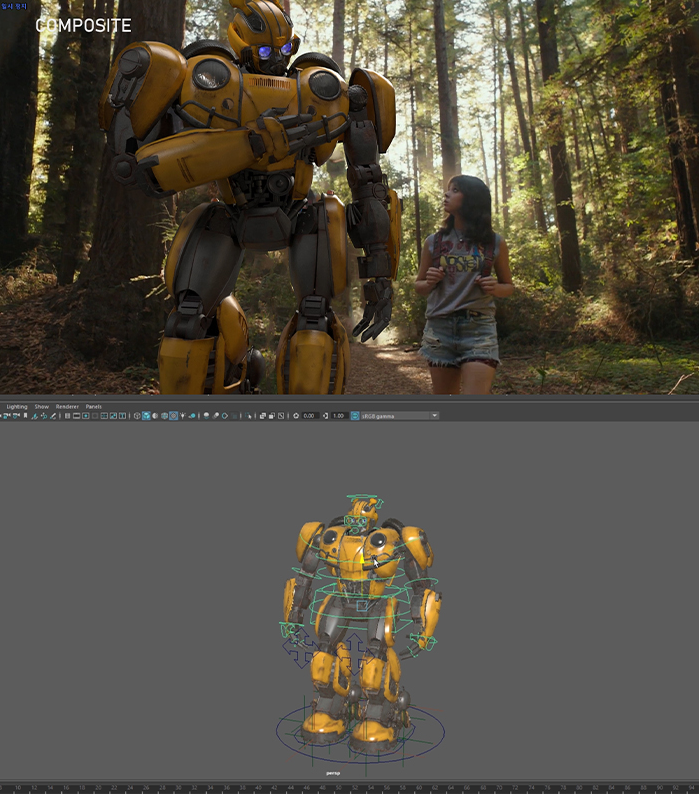Image resolution: width=699 pixels, height=794 pixels.
Task: Click the Lock Camera icon
Action: pyautogui.click(x=6, y=416)
